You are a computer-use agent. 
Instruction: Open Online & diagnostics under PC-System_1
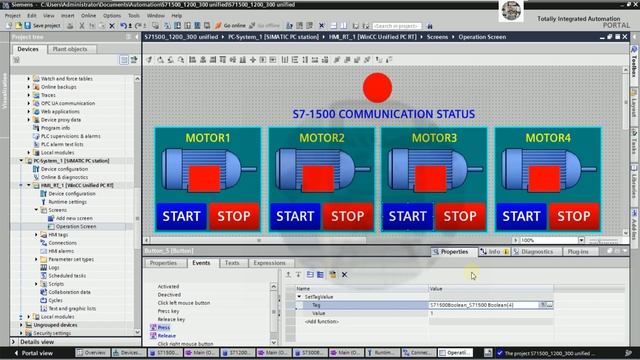64,177
